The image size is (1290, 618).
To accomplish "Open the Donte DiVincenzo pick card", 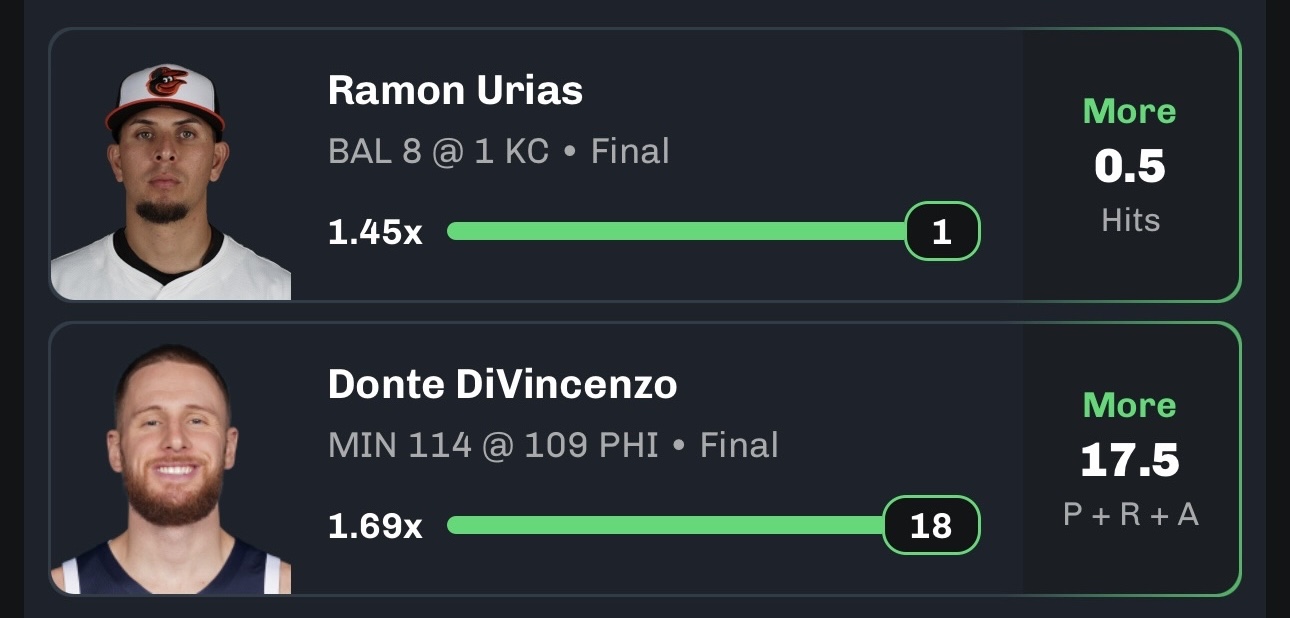I will tap(645, 459).
